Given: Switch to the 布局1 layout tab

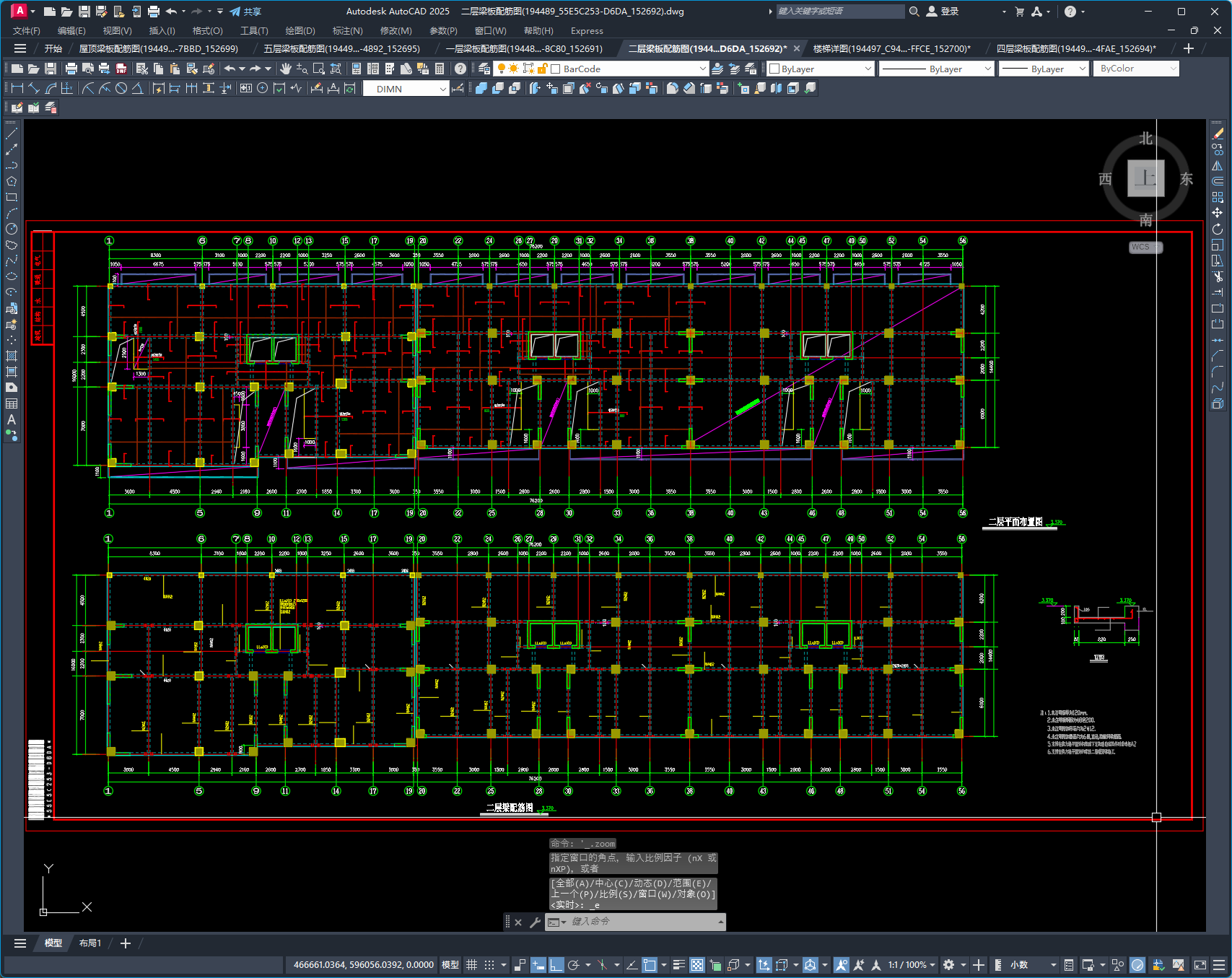Looking at the screenshot, I should [90, 943].
